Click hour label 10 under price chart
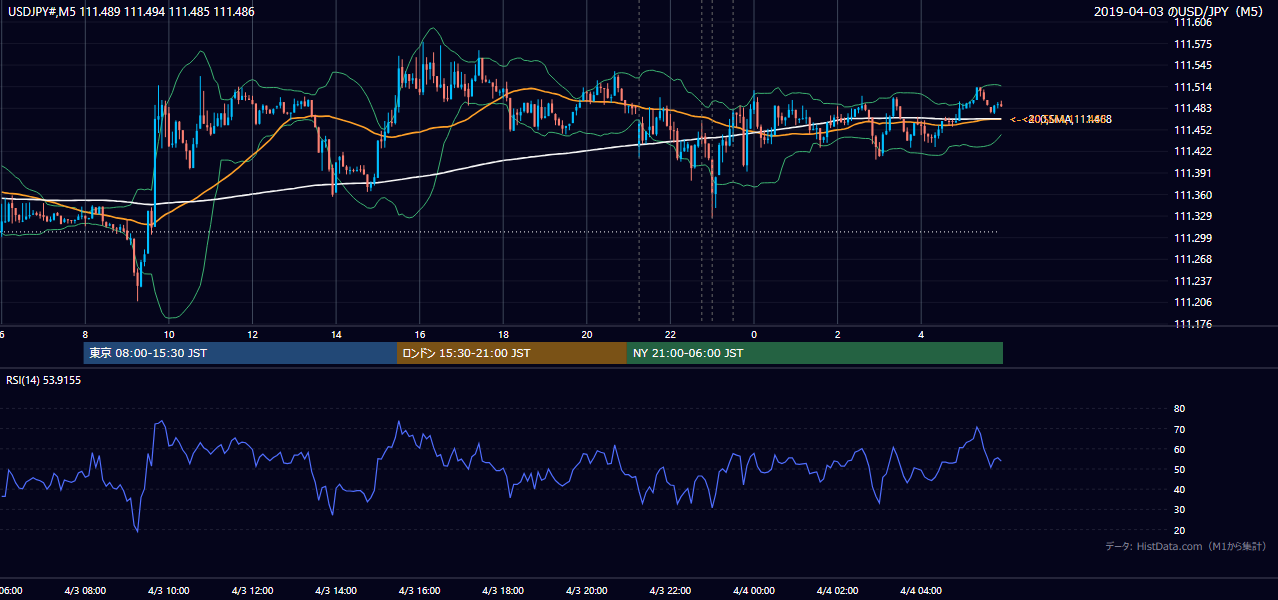The image size is (1278, 600). [x=169, y=334]
